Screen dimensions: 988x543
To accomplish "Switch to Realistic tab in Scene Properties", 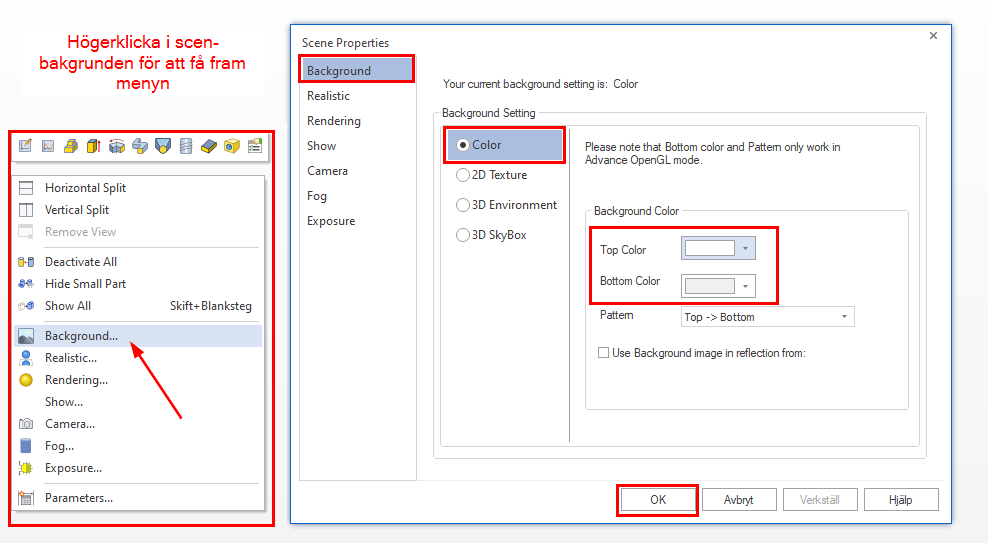I will click(357, 96).
